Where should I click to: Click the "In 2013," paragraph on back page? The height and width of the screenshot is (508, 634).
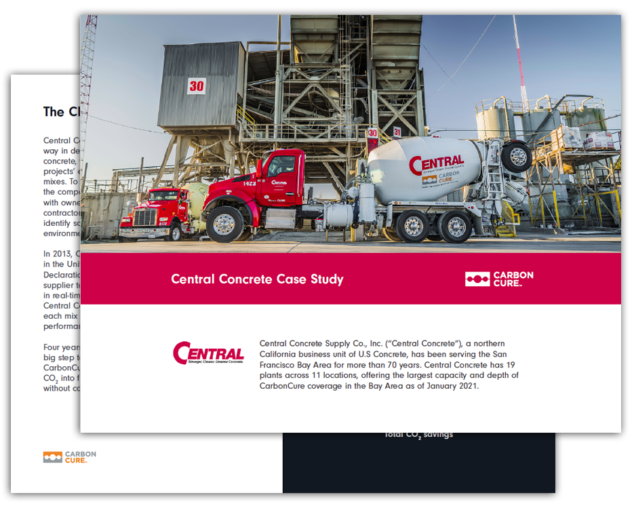(x=62, y=290)
